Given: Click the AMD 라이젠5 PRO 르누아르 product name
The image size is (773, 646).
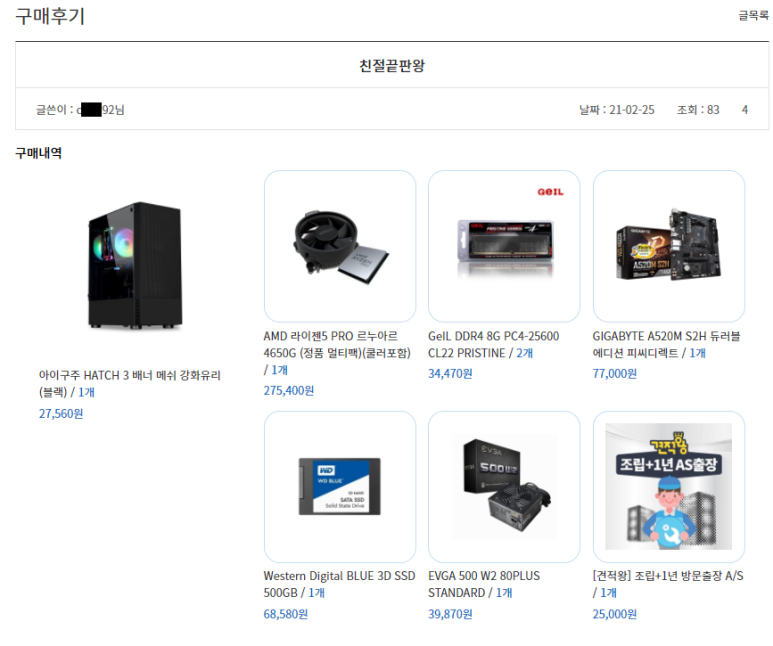Looking at the screenshot, I should coord(337,353).
